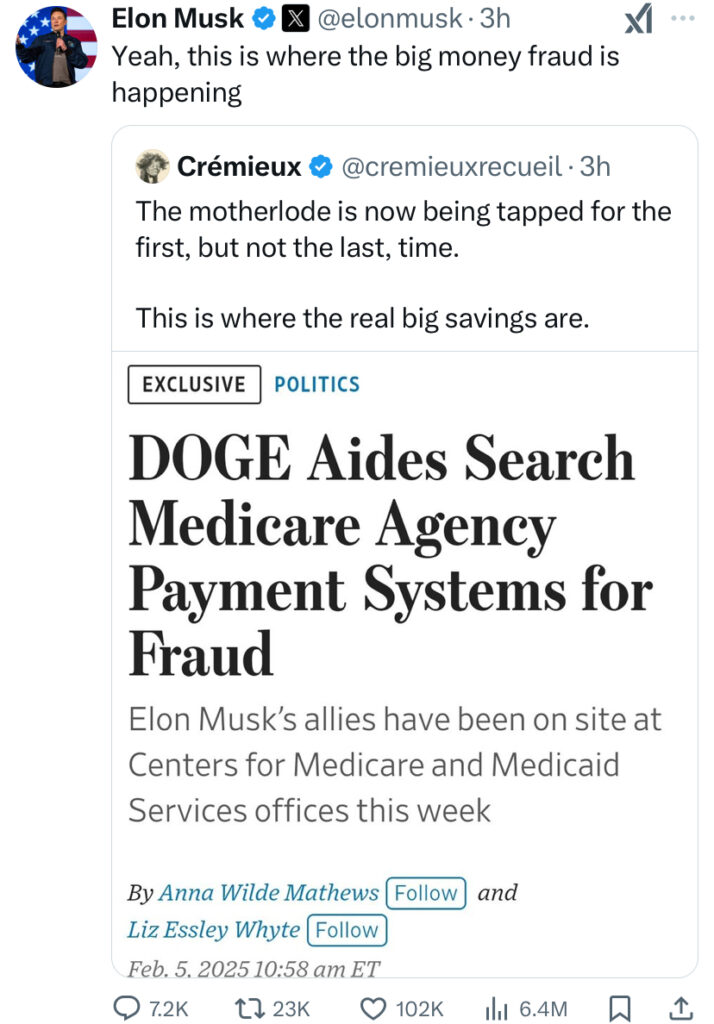Viewport: 714px width, 1024px height.
Task: Share the post using the upload arrow icon
Action: (681, 1008)
